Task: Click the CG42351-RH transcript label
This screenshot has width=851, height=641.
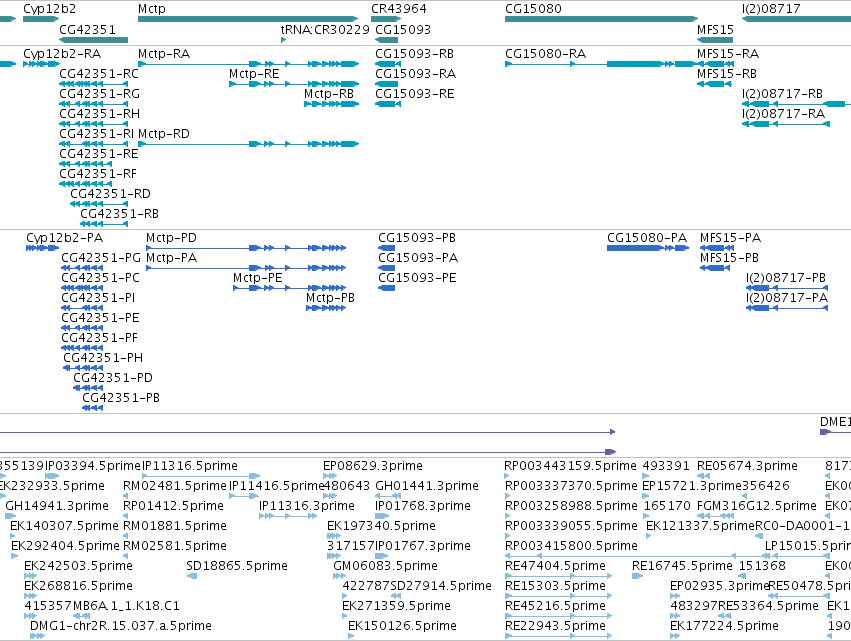Action: (x=99, y=114)
